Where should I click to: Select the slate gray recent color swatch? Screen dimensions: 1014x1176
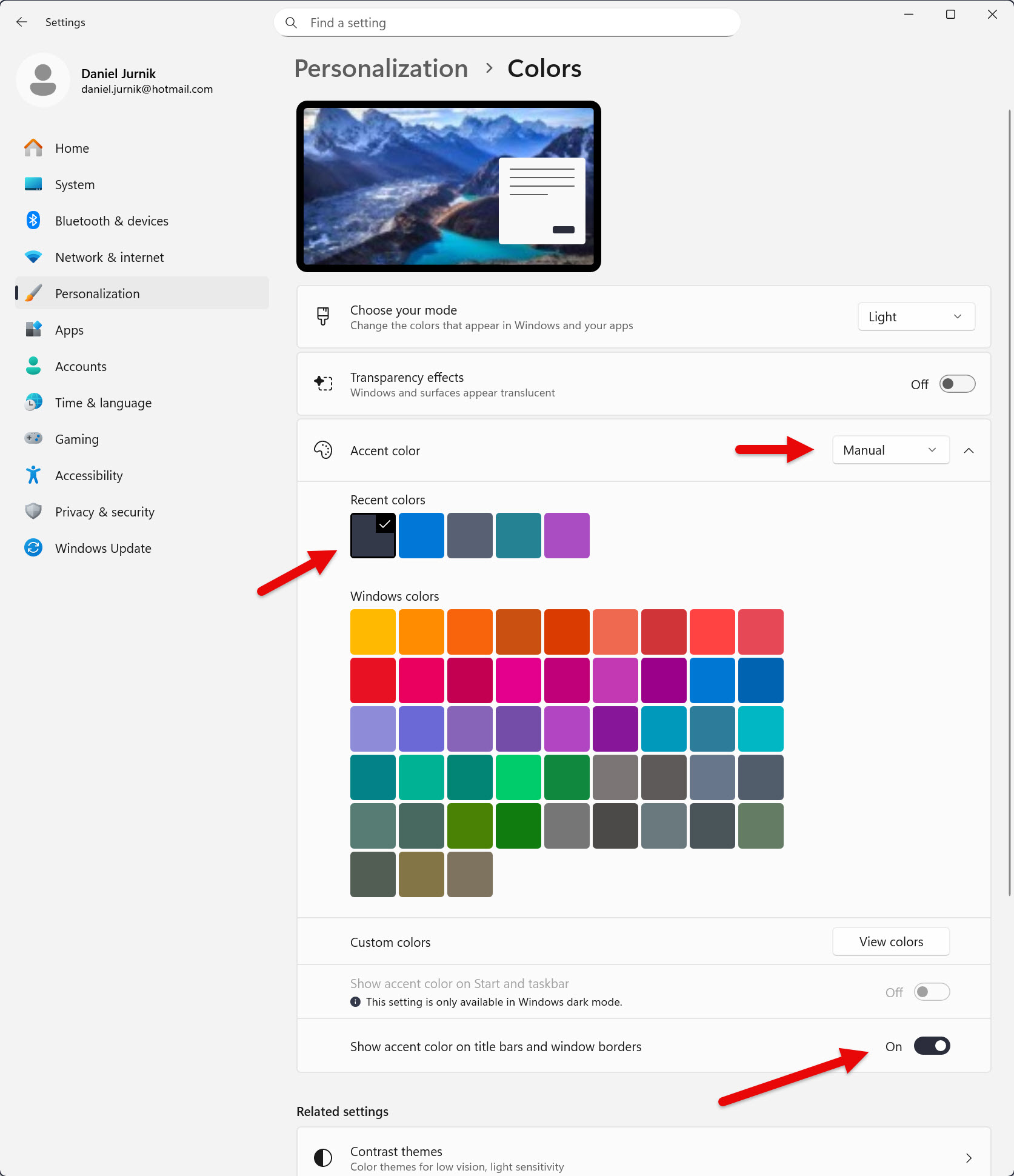470,535
